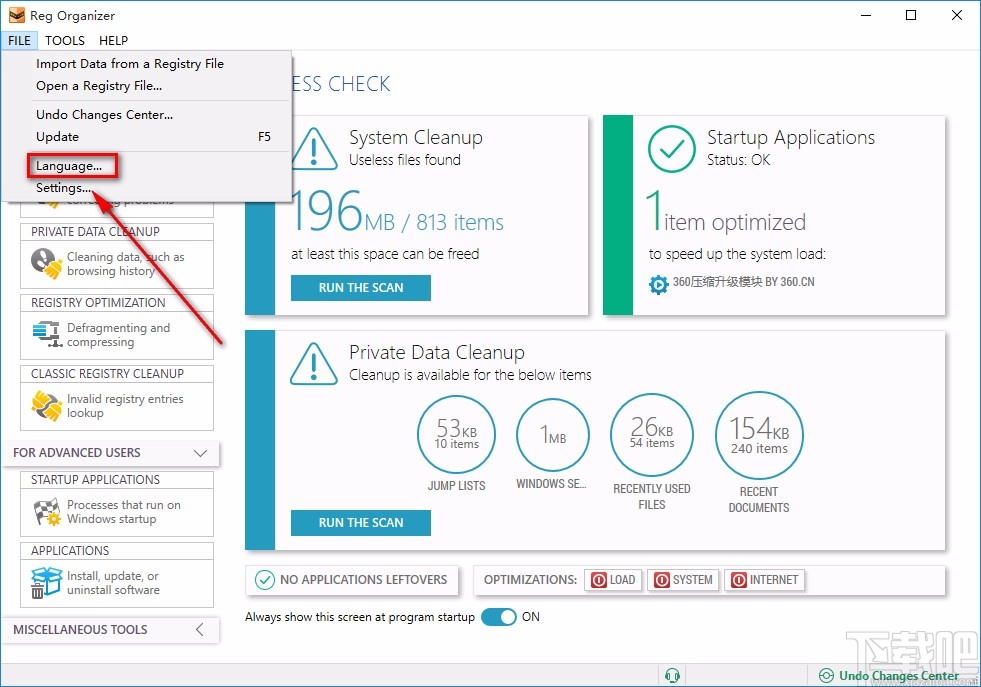
Task: Click Defragmenting and compressing description
Action: click(x=118, y=335)
